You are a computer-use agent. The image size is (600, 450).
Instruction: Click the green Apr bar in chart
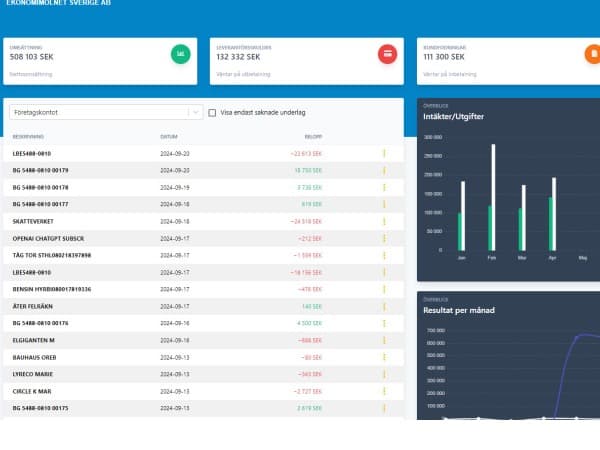(551, 224)
